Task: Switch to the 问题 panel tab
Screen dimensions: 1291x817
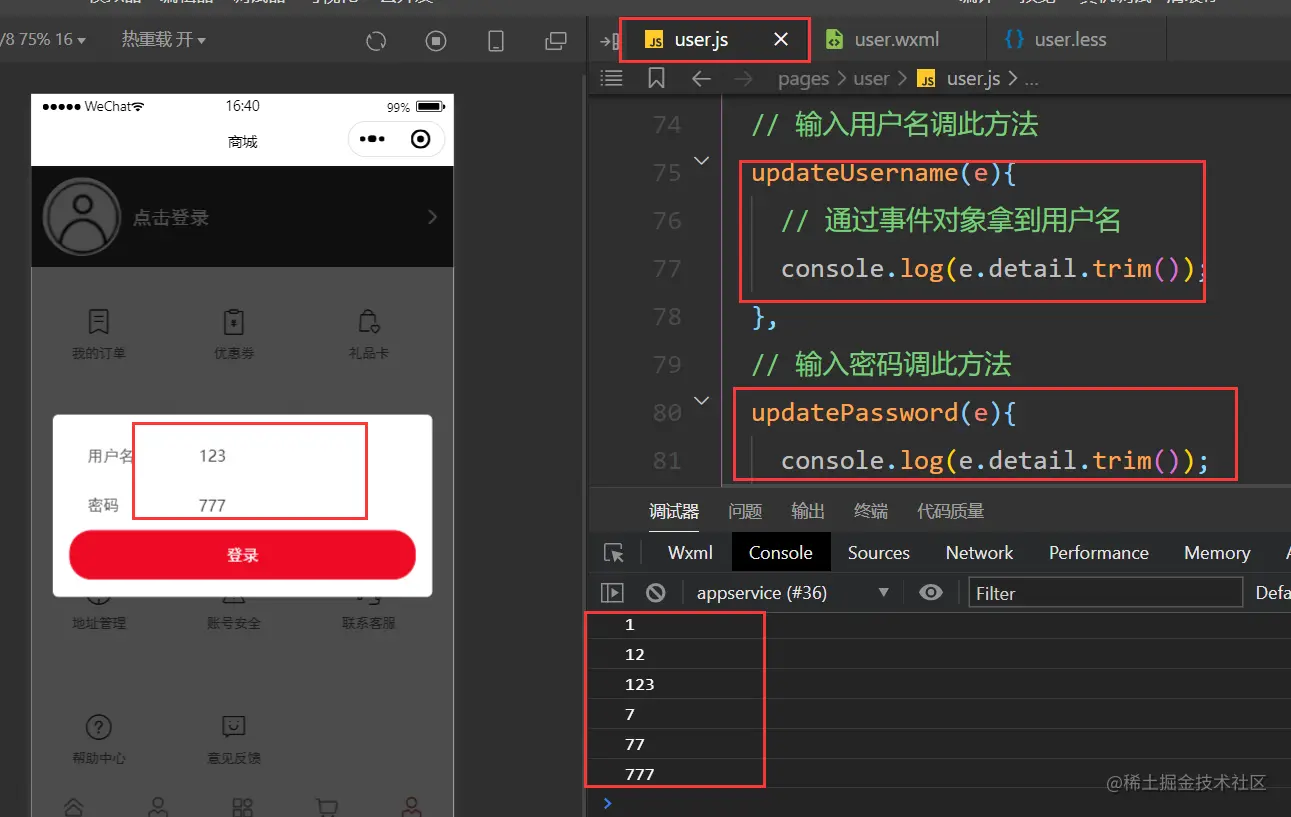Action: click(745, 511)
